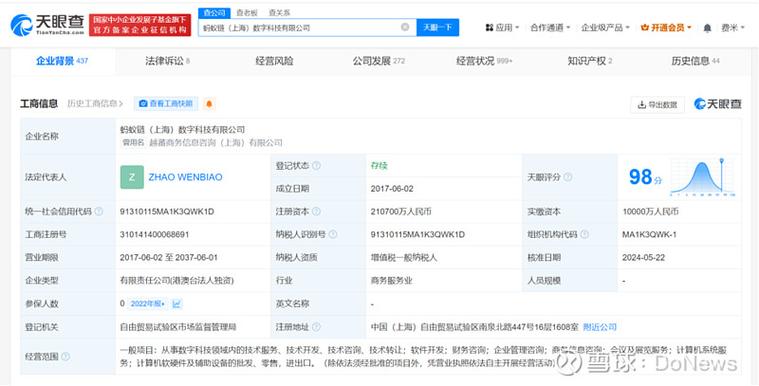Click the info icon next to 登记状态

pos(316,166)
